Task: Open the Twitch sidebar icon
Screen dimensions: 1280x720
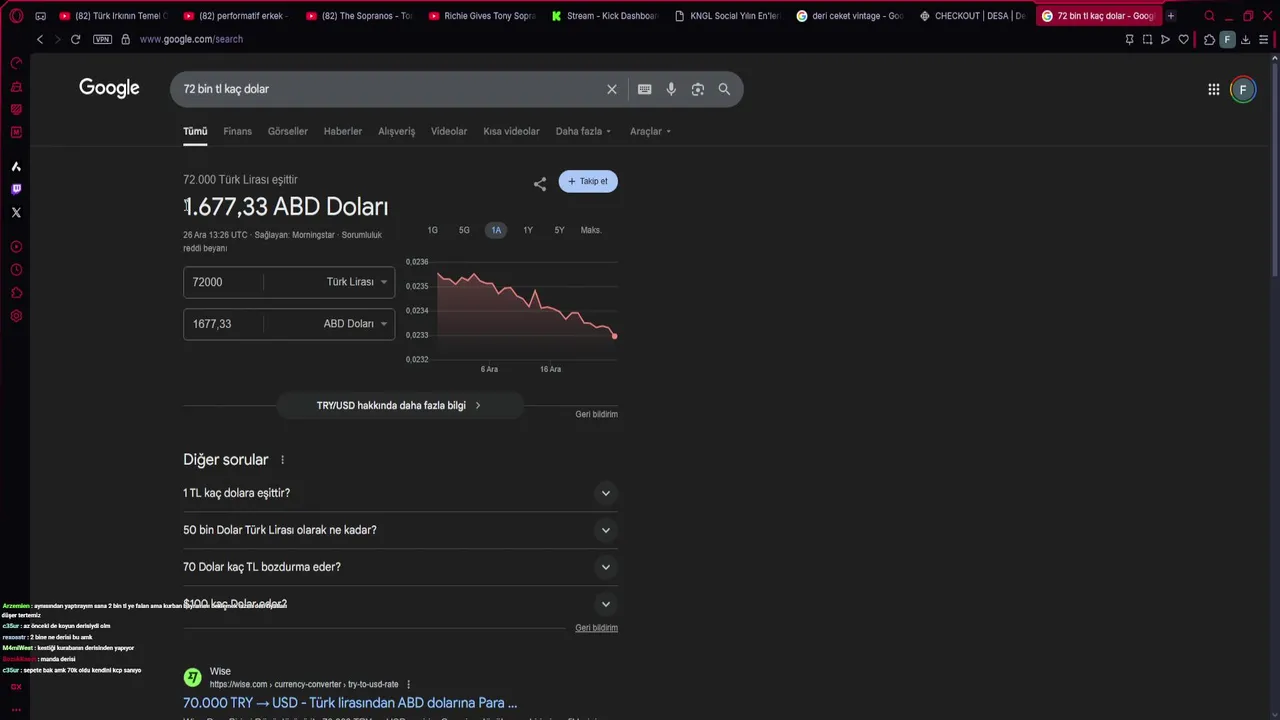Action: coord(16,189)
